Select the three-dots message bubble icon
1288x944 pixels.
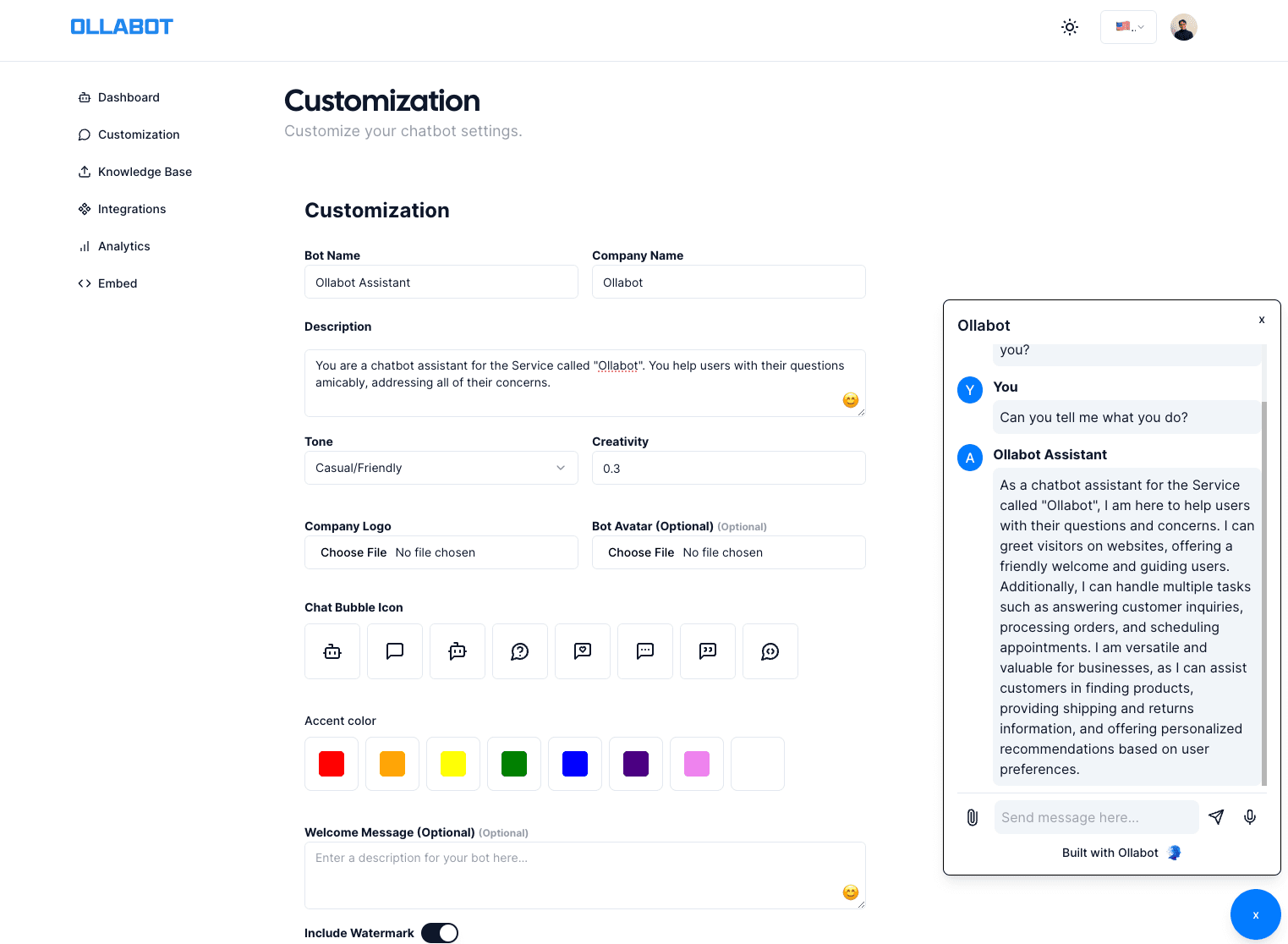645,651
